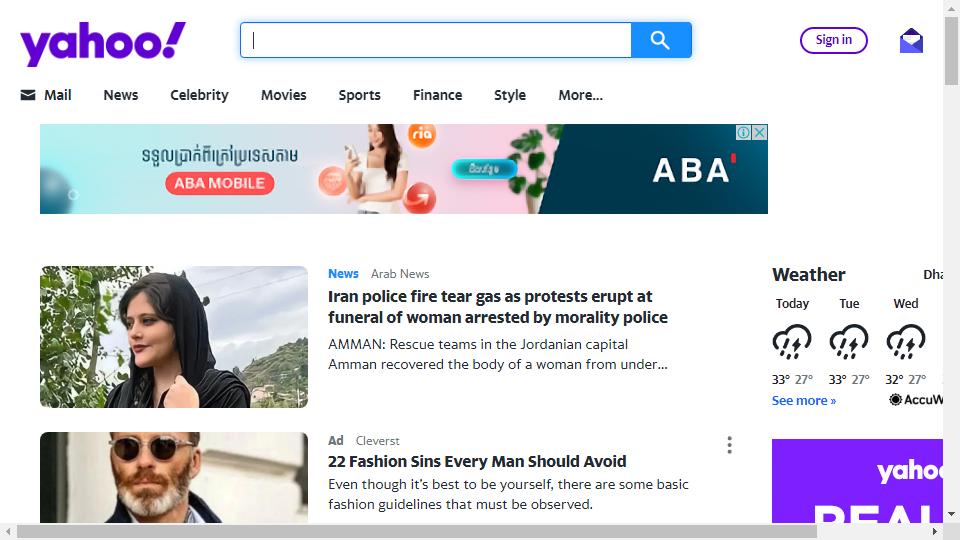The width and height of the screenshot is (960, 540).
Task: Open the Sports section
Action: 359,96
